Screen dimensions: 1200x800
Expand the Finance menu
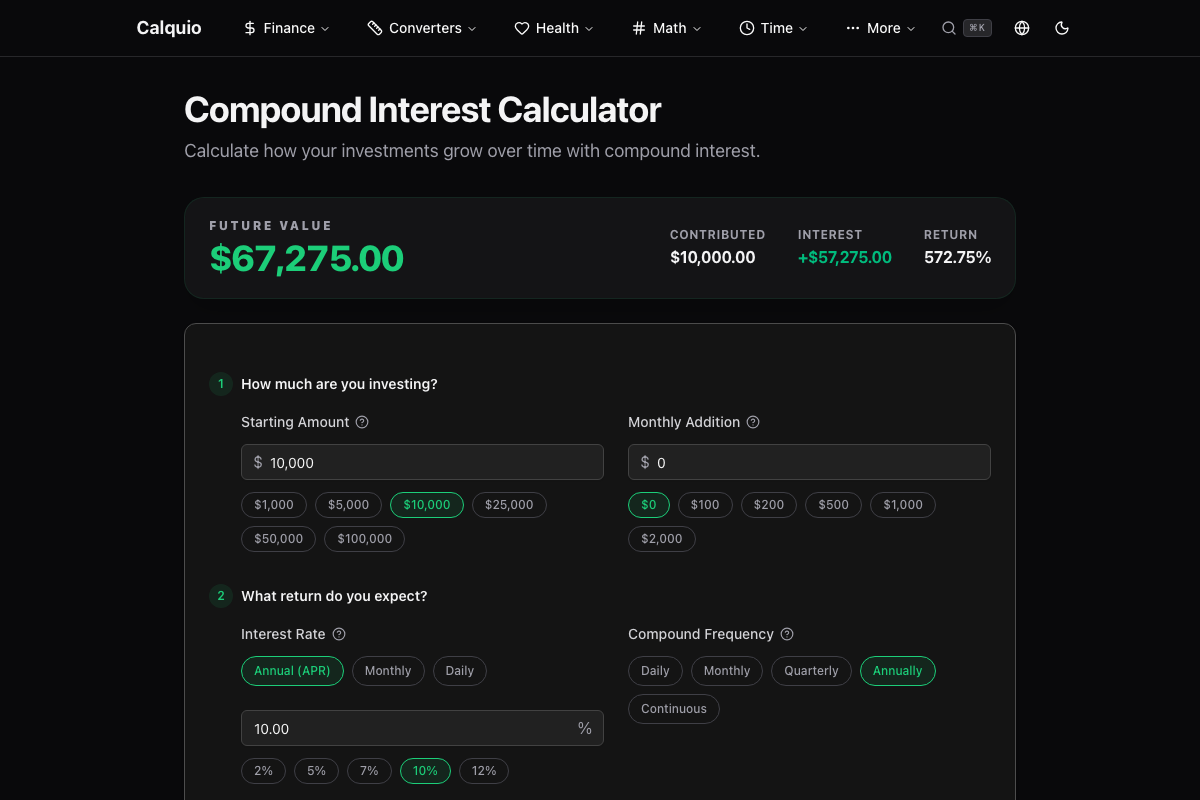tap(286, 28)
